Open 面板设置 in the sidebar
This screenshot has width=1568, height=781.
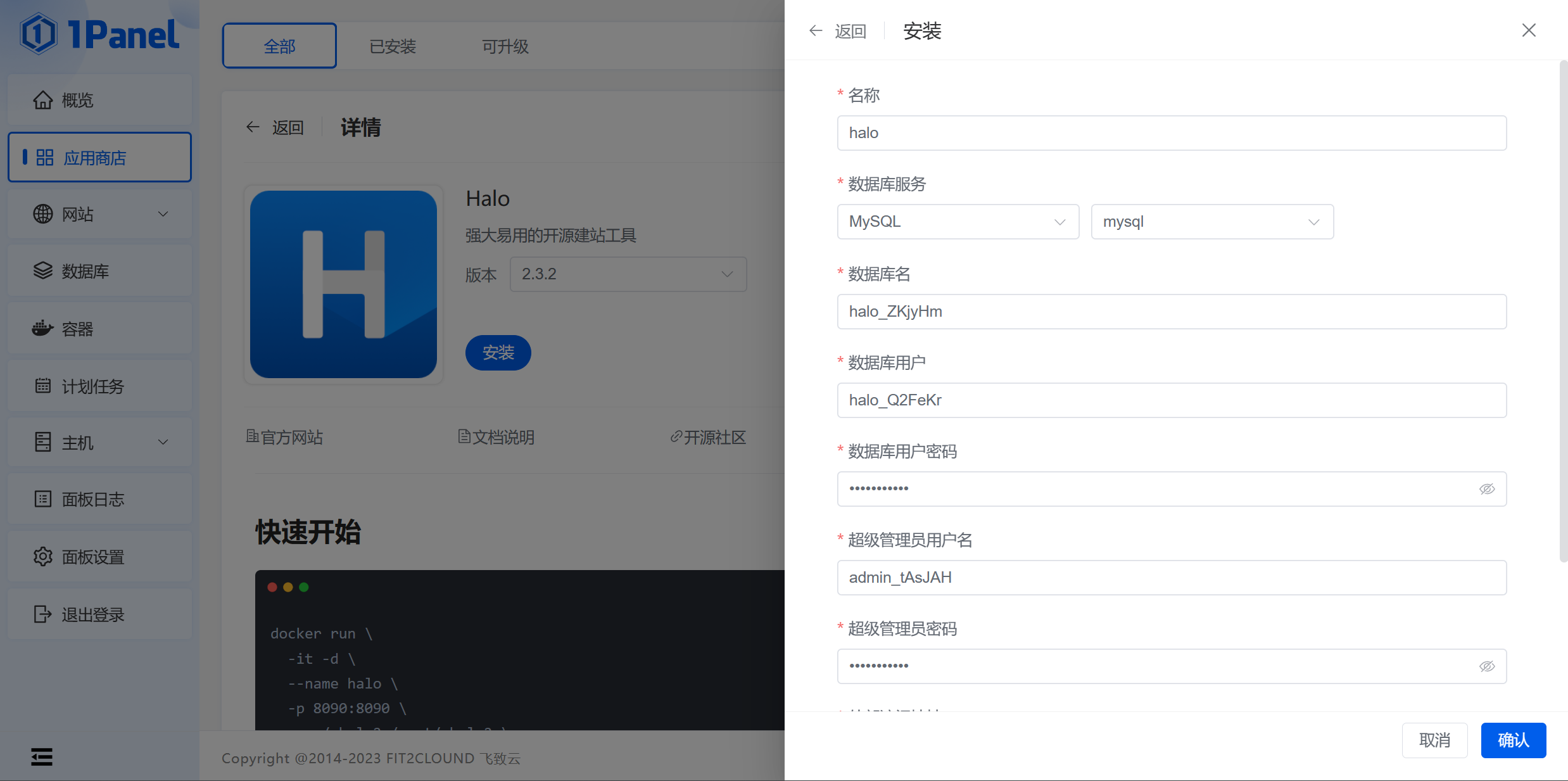coord(99,557)
